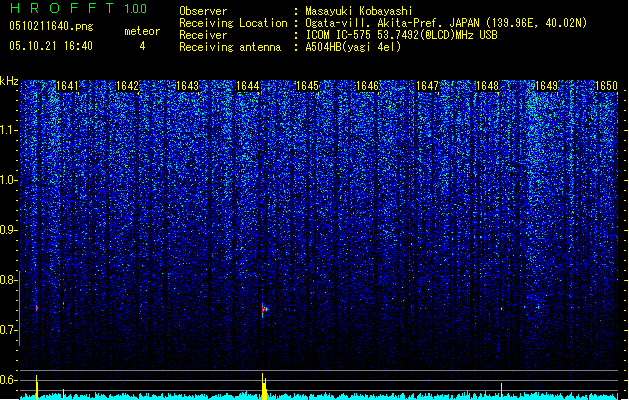Click the 0.6 frequency axis label
Screen dimensions: 629x400
9,380
